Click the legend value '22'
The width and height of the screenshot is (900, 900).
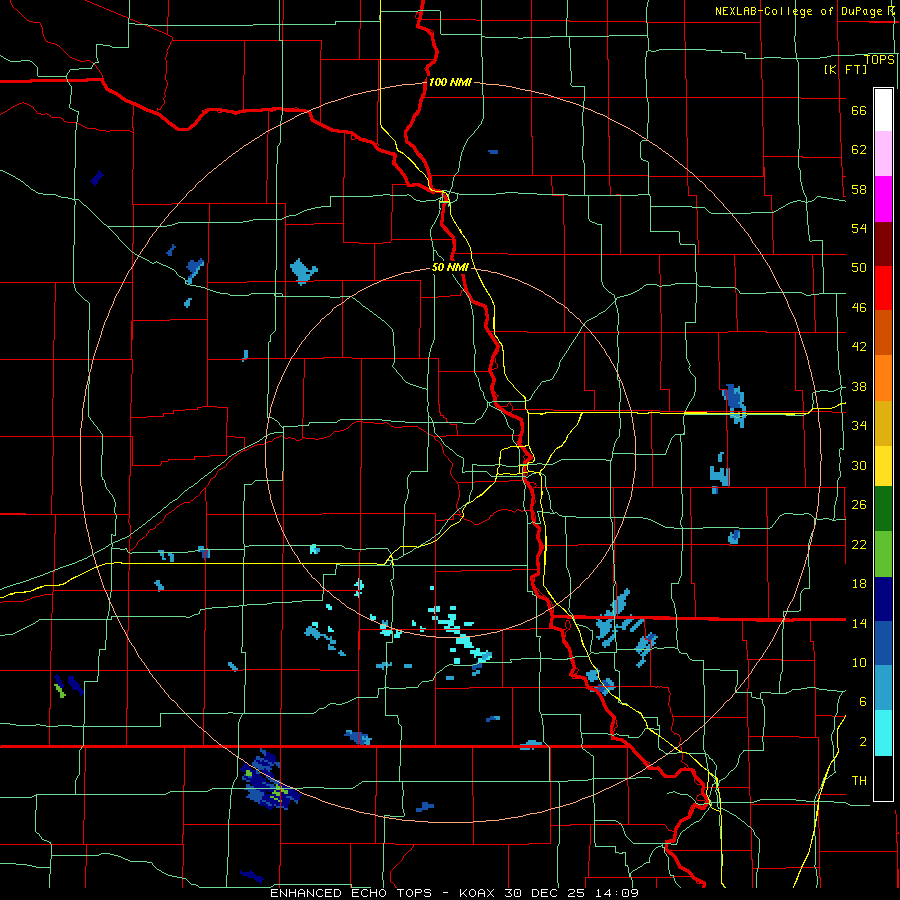point(859,545)
